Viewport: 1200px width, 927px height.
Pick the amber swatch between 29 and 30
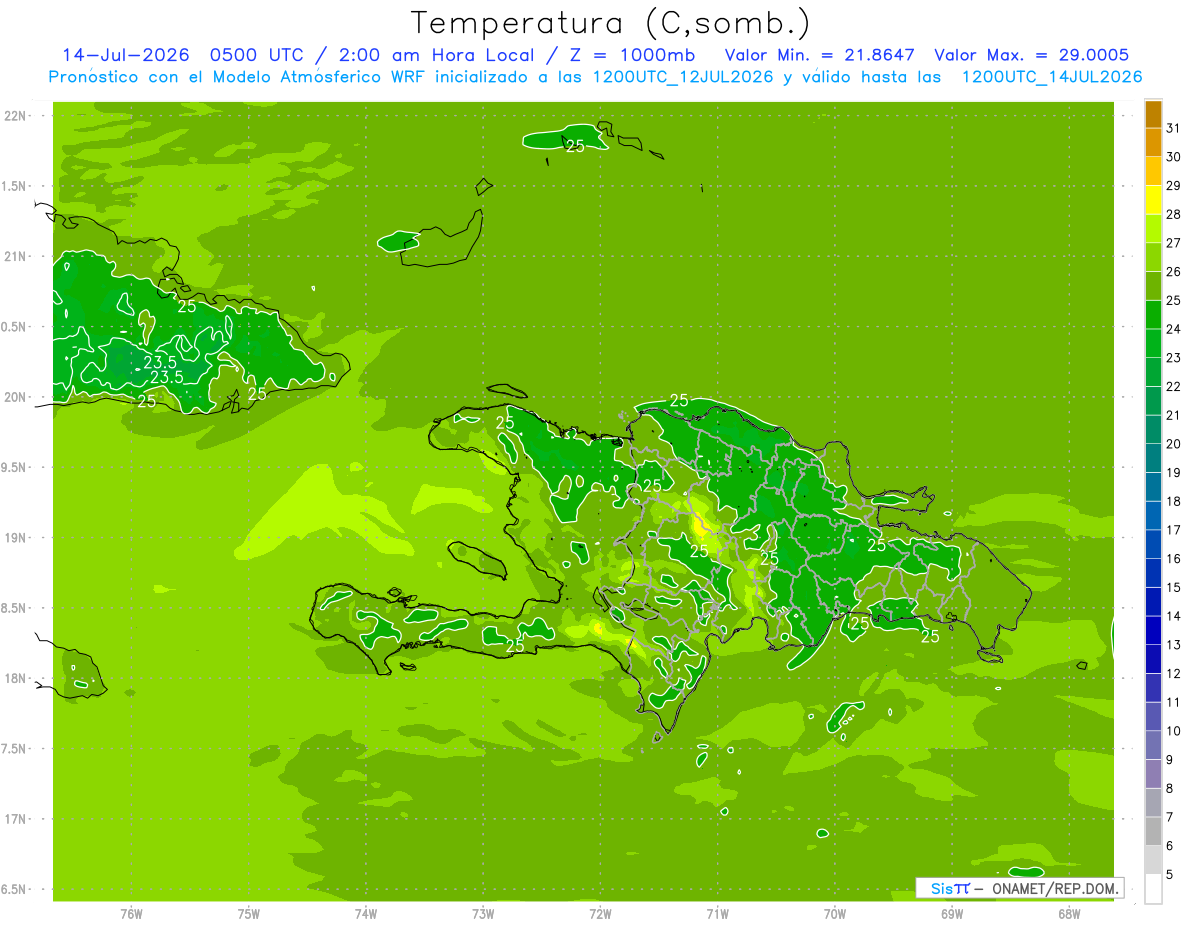pos(1153,171)
